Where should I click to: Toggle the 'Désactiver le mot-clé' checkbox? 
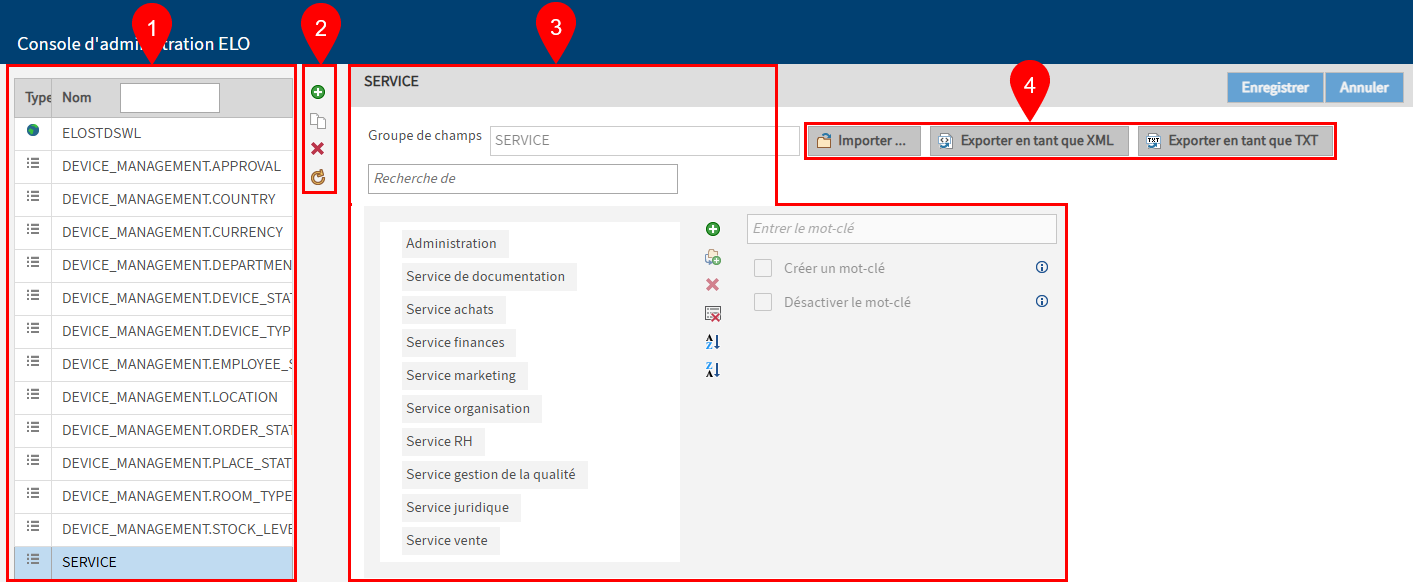click(x=763, y=302)
